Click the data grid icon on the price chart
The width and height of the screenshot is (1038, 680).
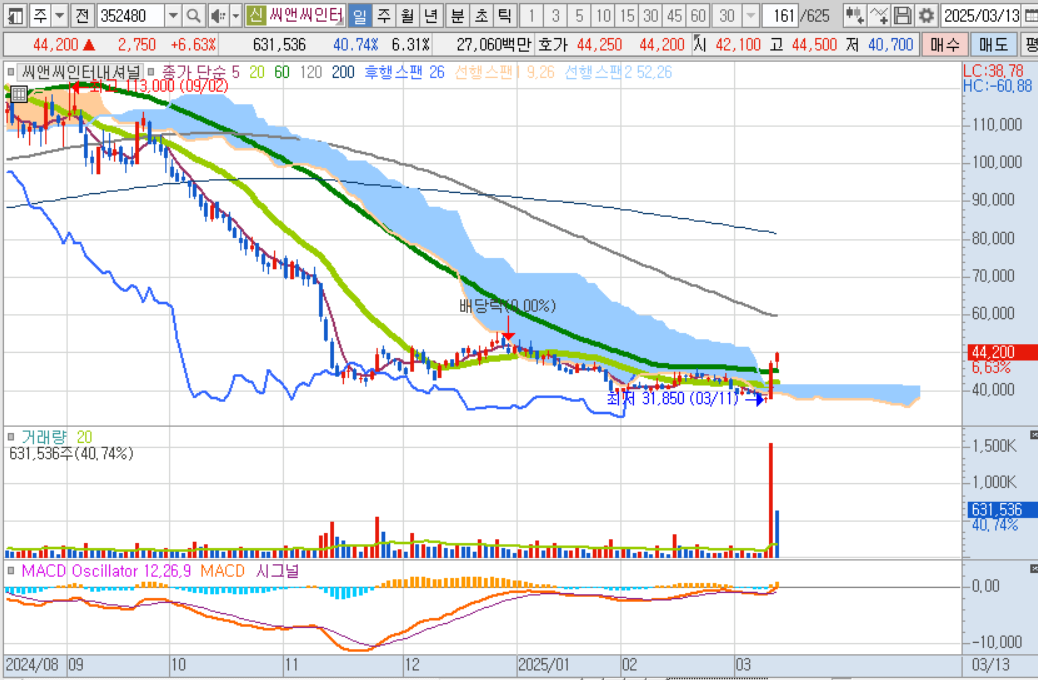click(19, 94)
